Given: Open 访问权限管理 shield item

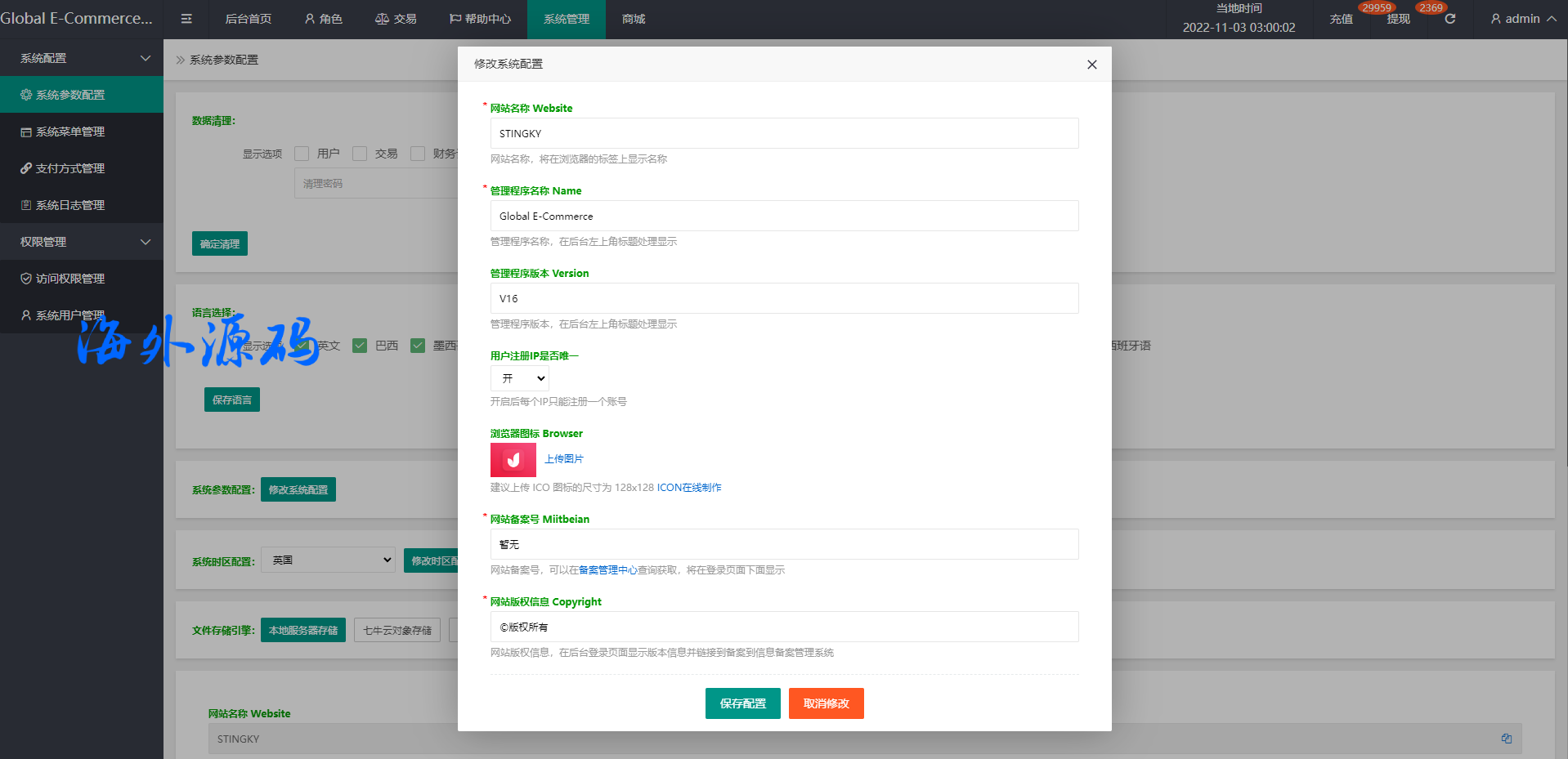Looking at the screenshot, I should 70,279.
